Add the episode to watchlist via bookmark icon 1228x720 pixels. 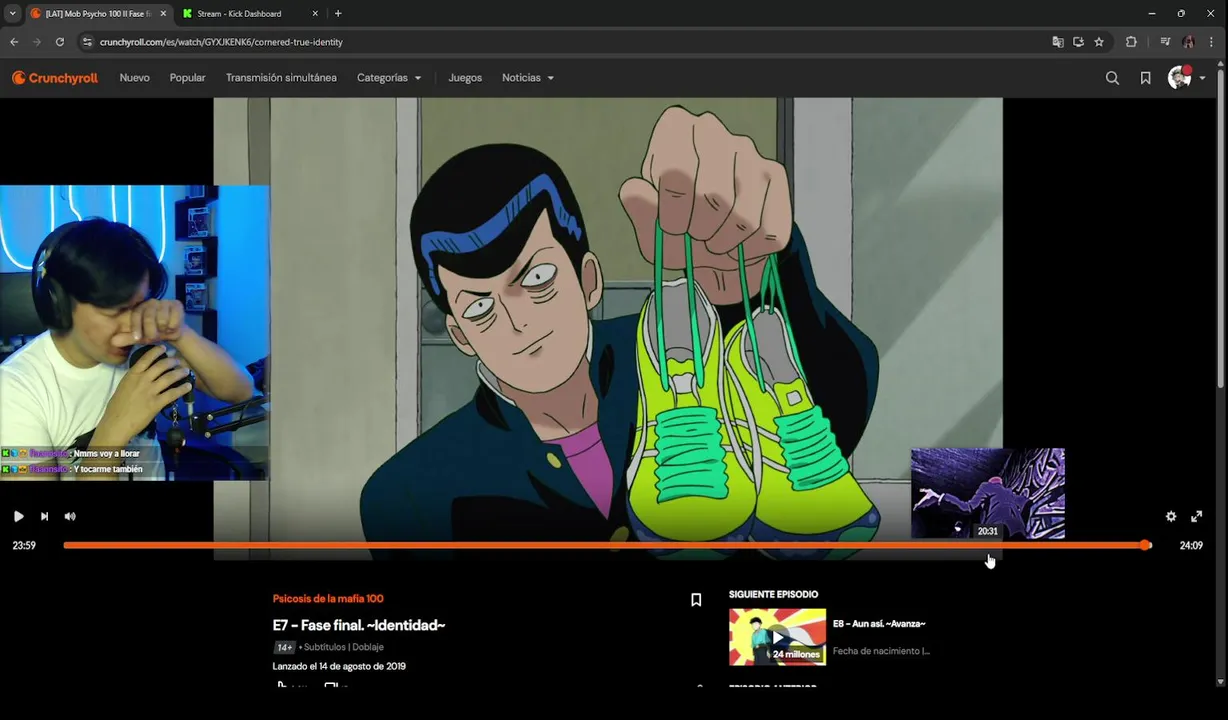coord(696,600)
